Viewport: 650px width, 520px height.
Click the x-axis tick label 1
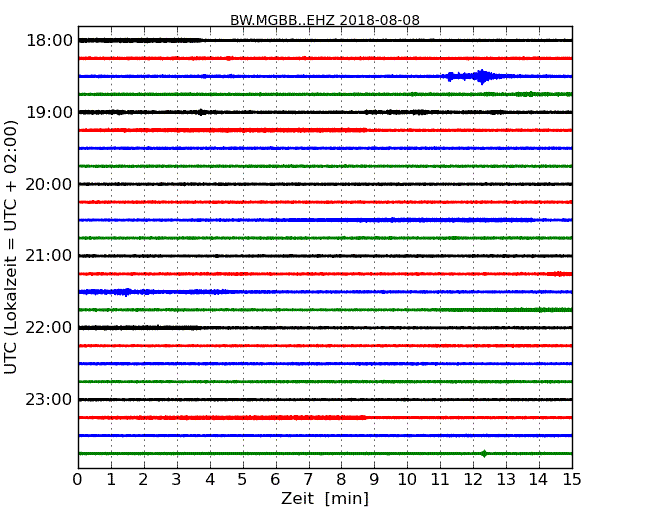(111, 480)
